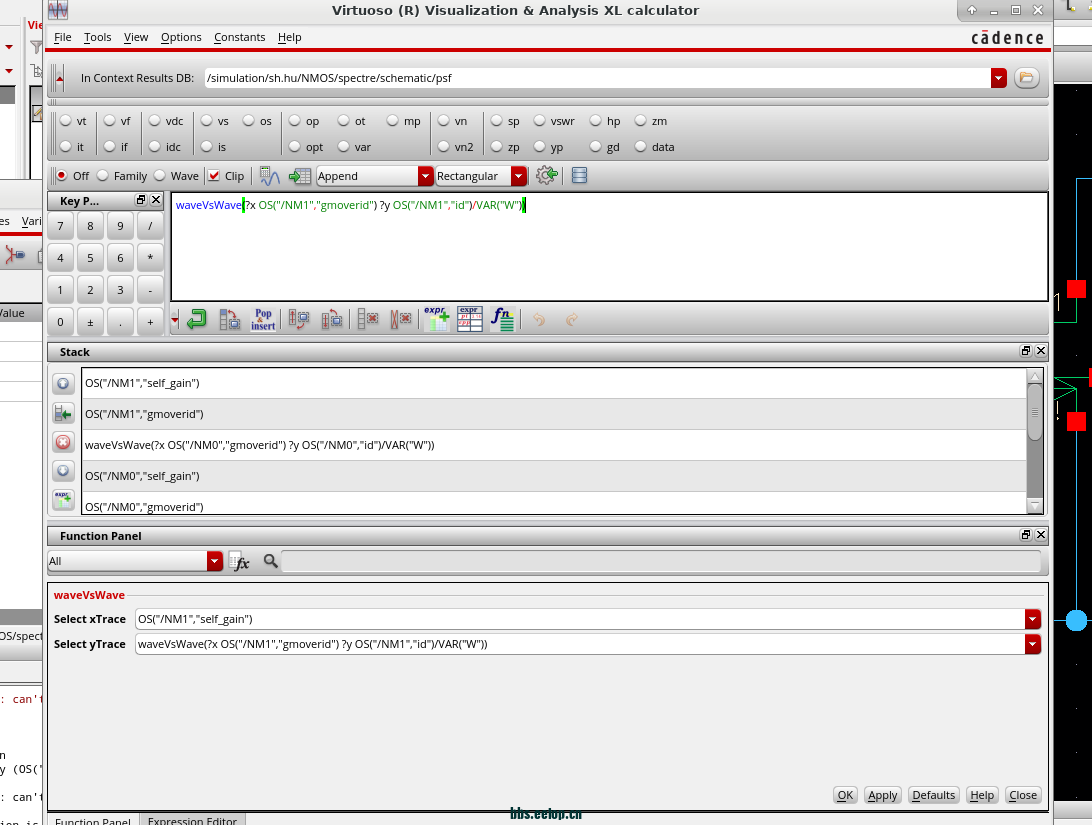This screenshot has width=1092, height=825.
Task: Click the Stack panel's fourth side icon
Action: click(63, 471)
